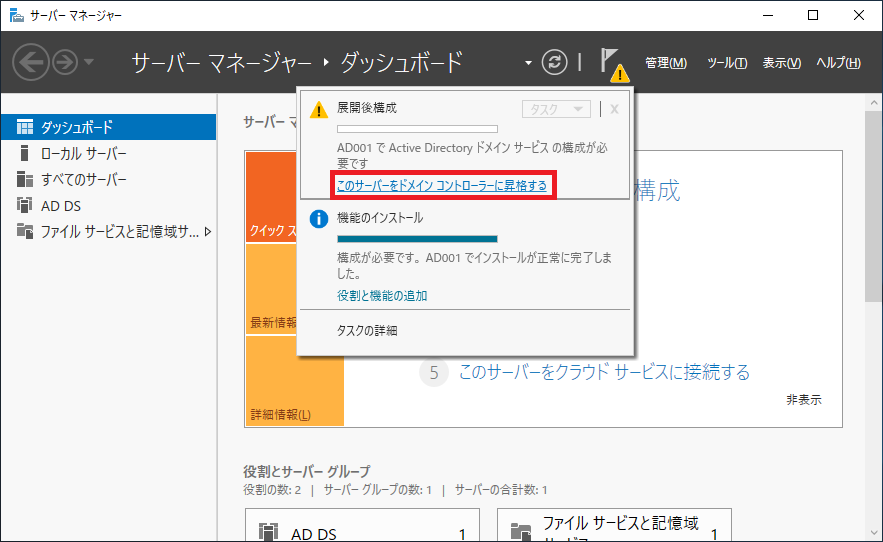
Task: Click the vertical scrollbar thumb
Action: [873, 206]
